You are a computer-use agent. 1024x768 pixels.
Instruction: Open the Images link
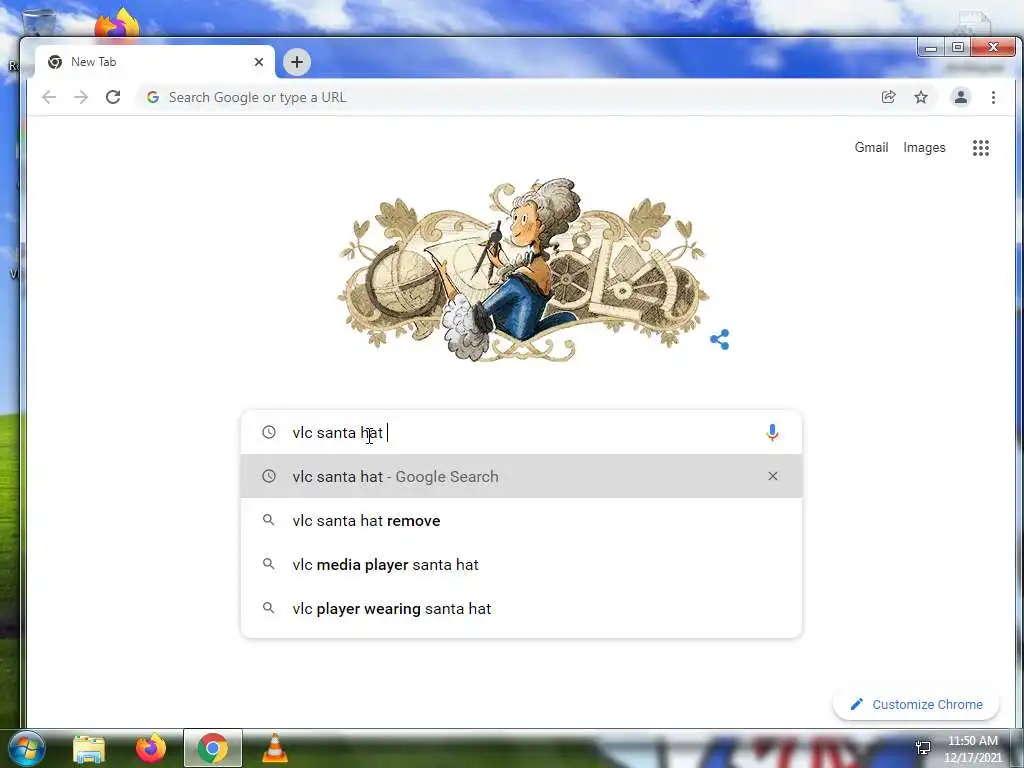tap(924, 148)
